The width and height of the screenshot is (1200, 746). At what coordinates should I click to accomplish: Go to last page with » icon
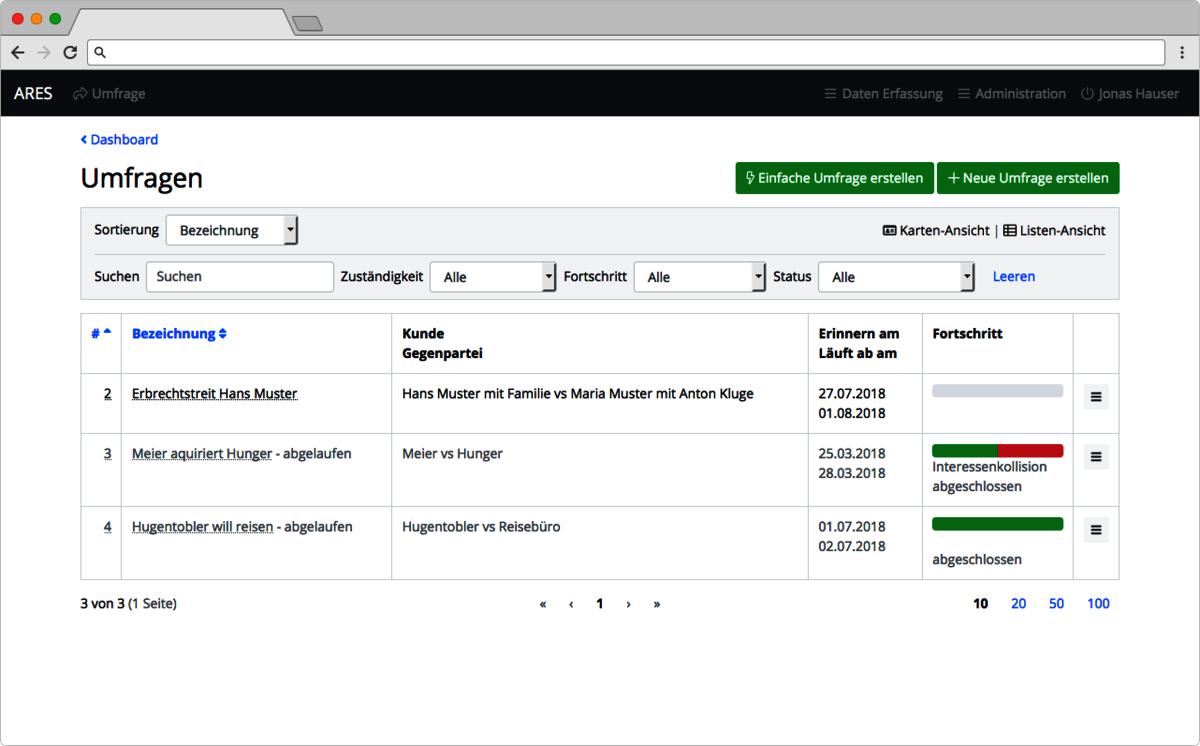click(657, 604)
